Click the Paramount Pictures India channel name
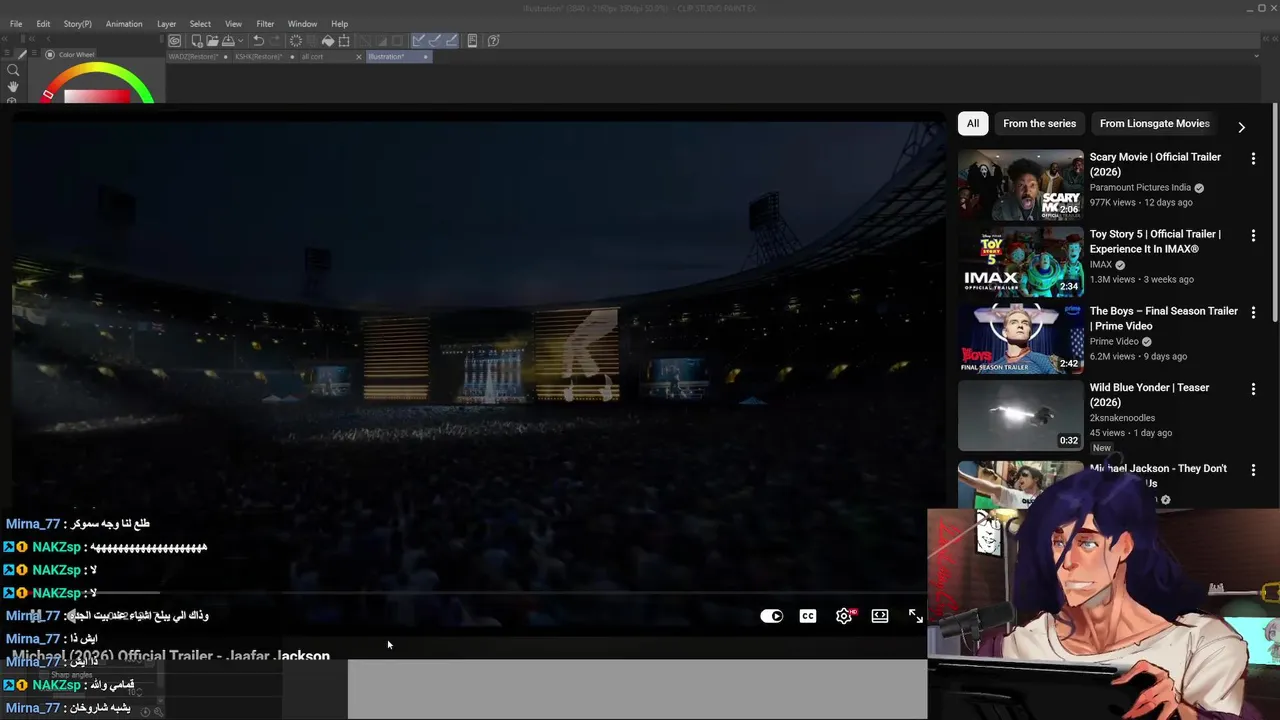 coord(1140,188)
